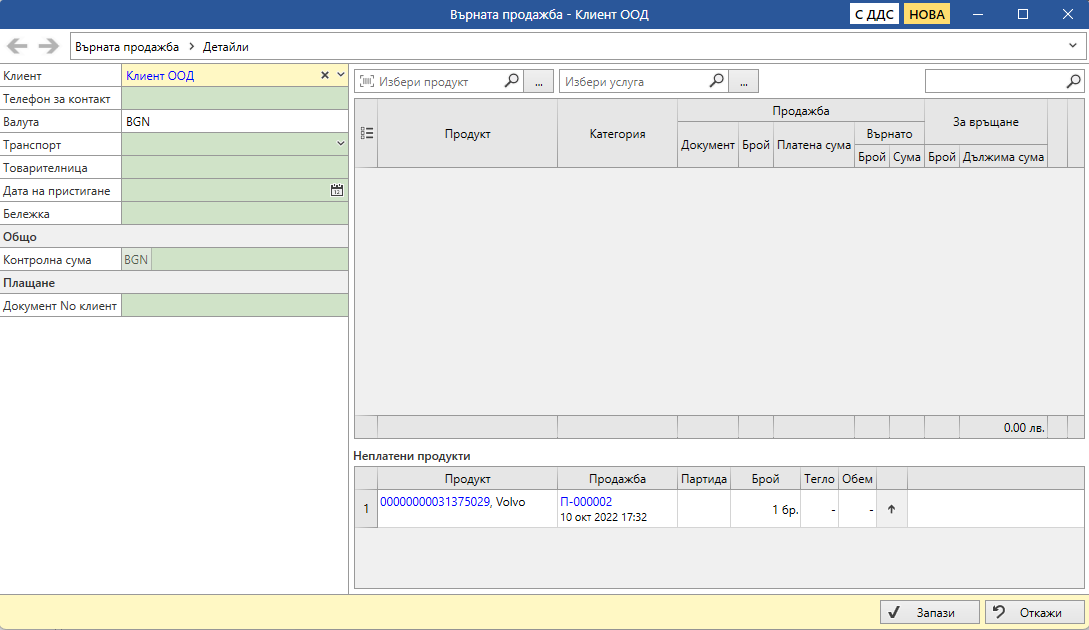
Task: Focus Документ No клиент field
Action: (235, 305)
